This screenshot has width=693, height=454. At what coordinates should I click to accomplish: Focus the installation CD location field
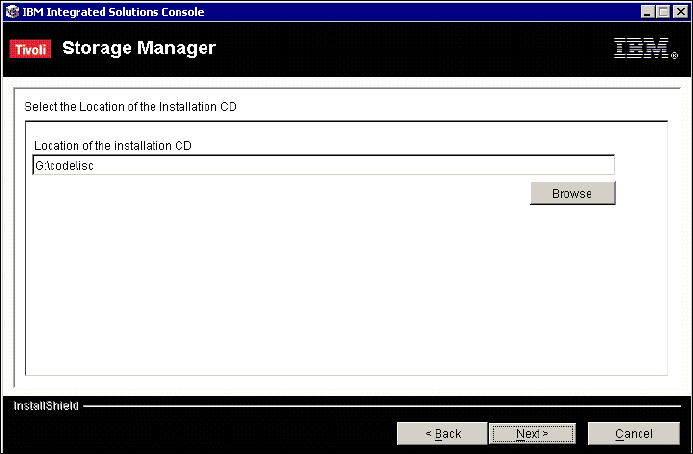324,165
